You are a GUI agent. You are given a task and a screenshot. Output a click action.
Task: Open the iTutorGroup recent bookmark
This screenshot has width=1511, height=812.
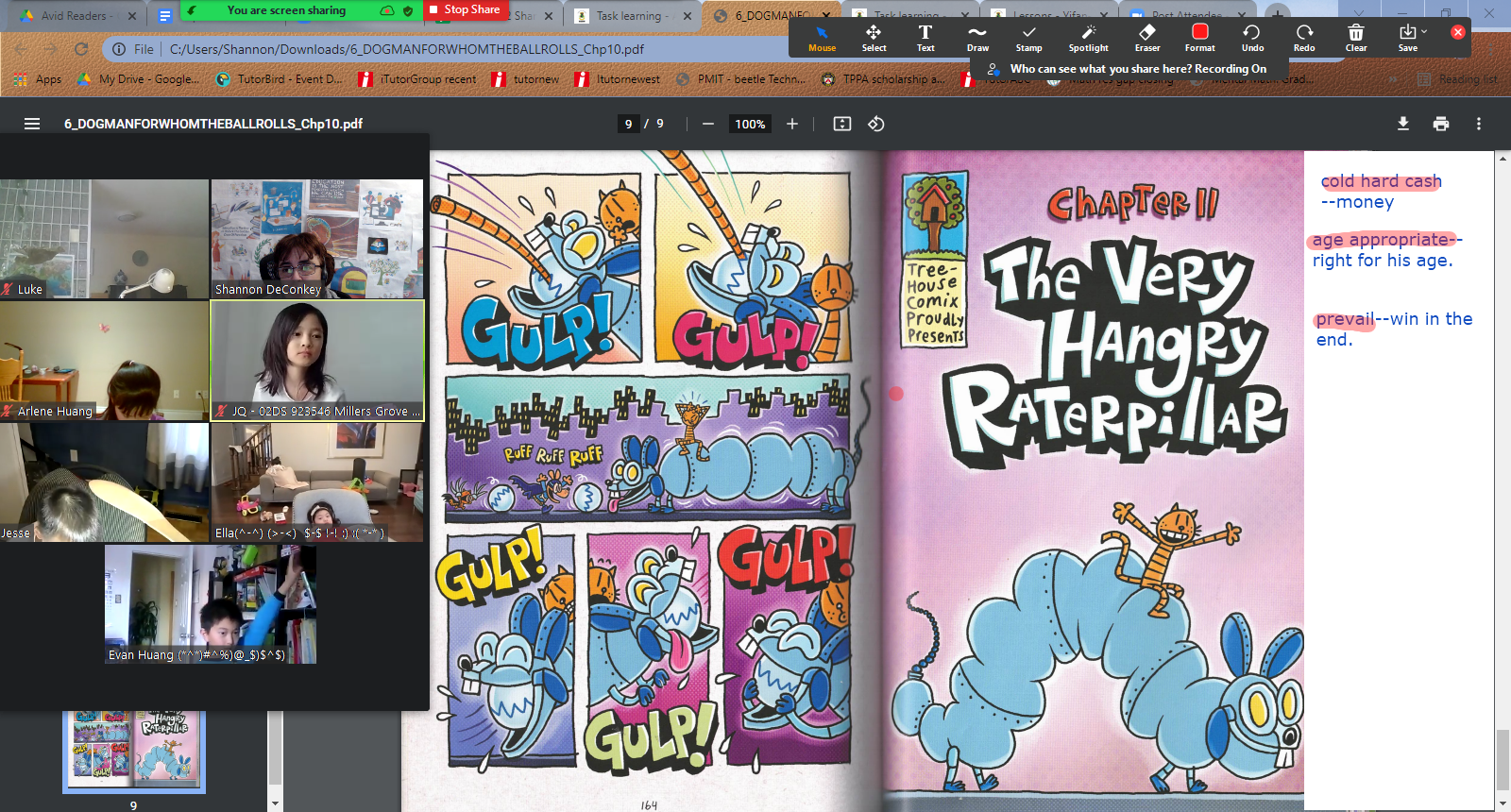(417, 79)
